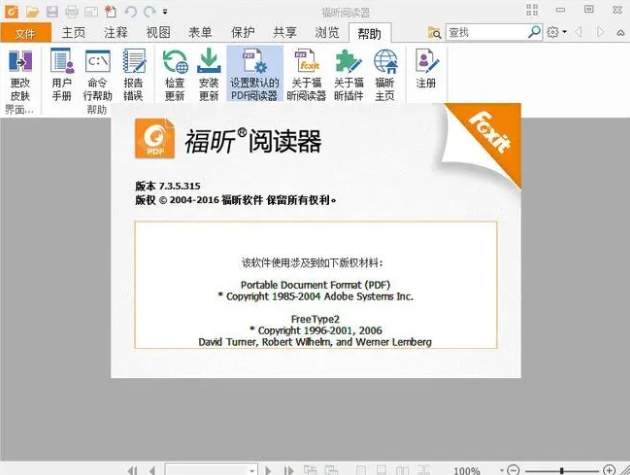Click the Undo arrow

[131, 12]
